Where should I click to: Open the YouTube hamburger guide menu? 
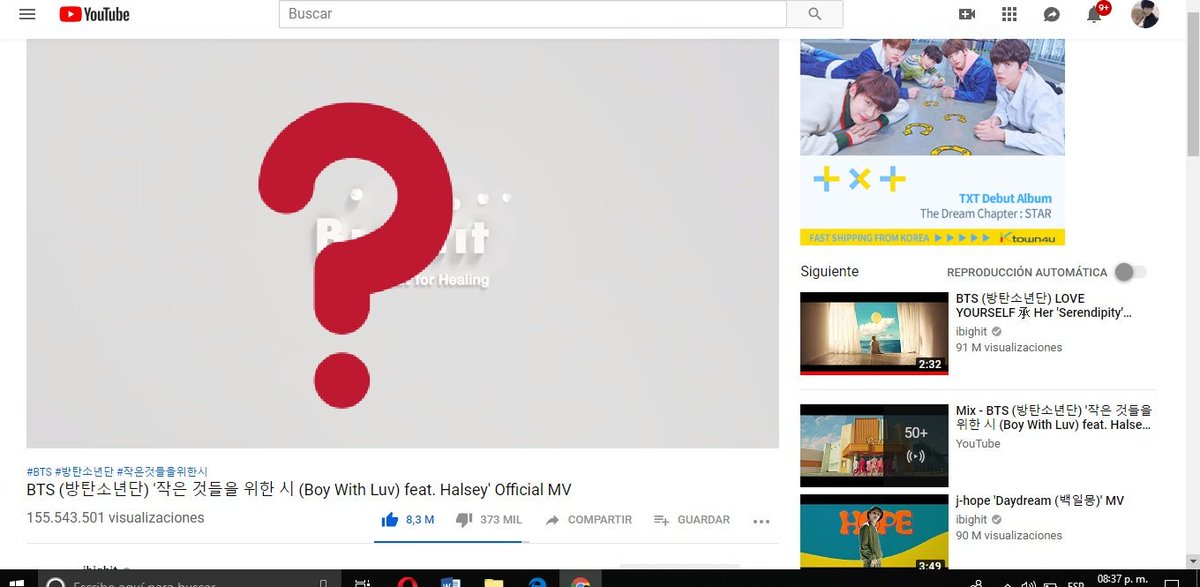27,14
